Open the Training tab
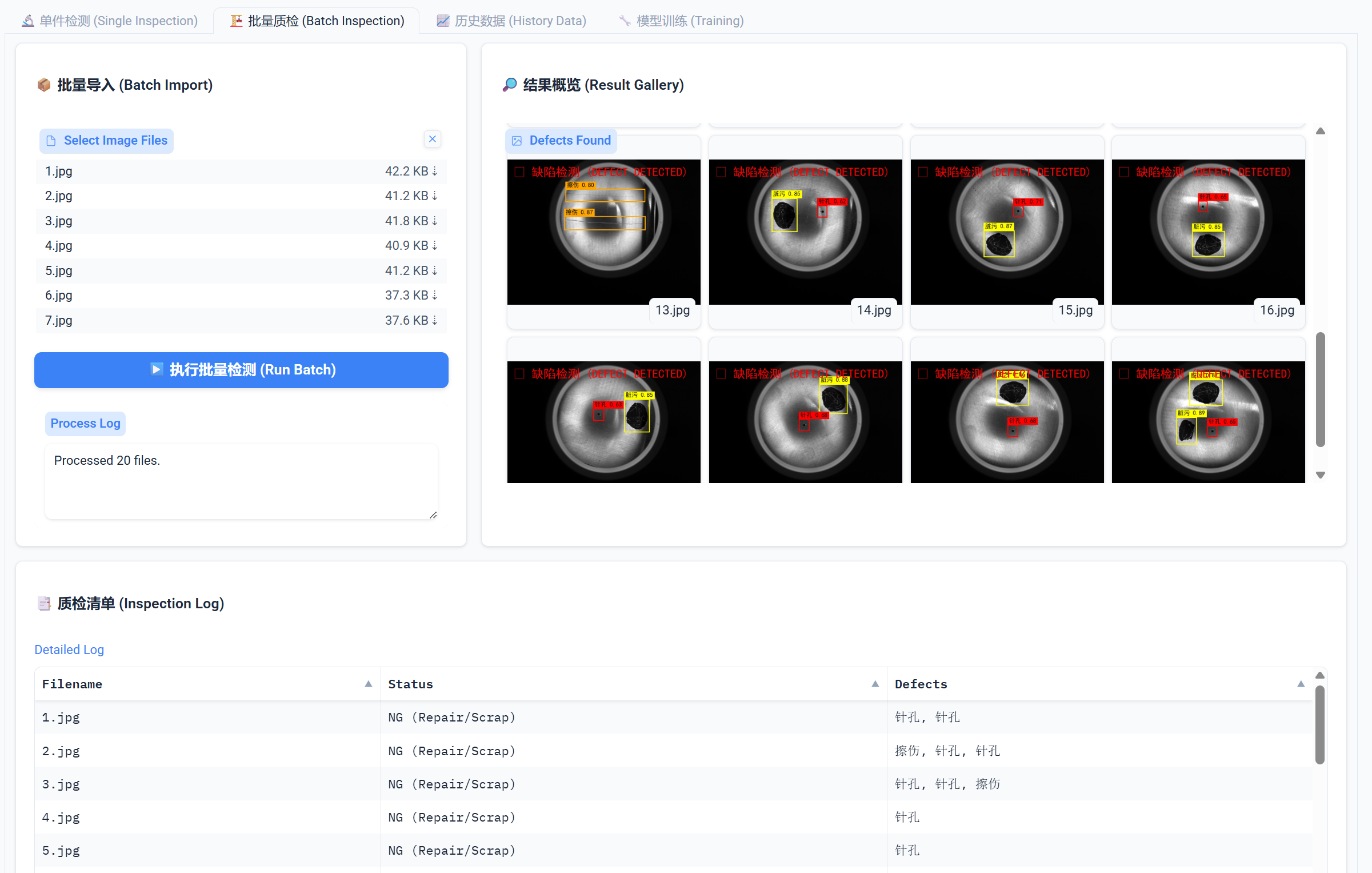 [x=681, y=21]
